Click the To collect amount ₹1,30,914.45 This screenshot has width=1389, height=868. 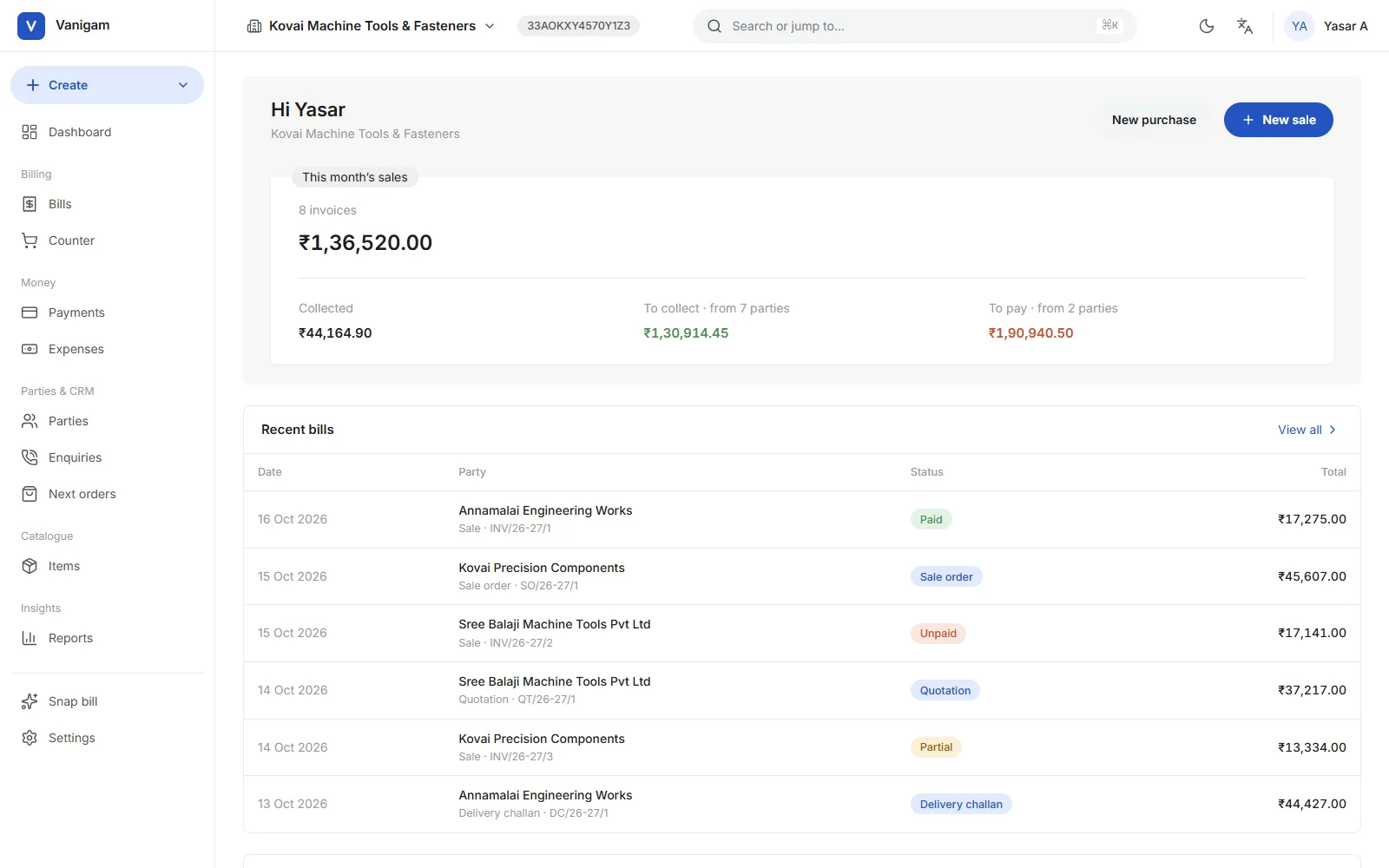[686, 333]
